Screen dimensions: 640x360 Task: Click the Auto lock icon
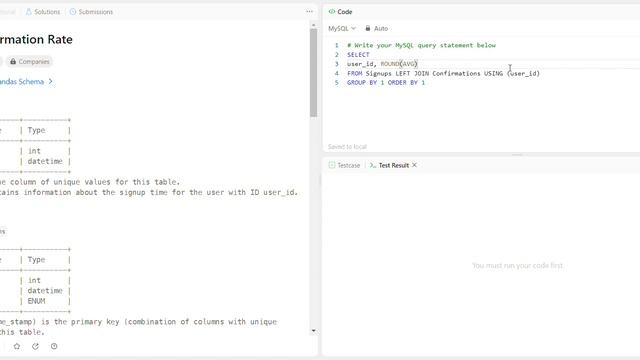[368, 28]
